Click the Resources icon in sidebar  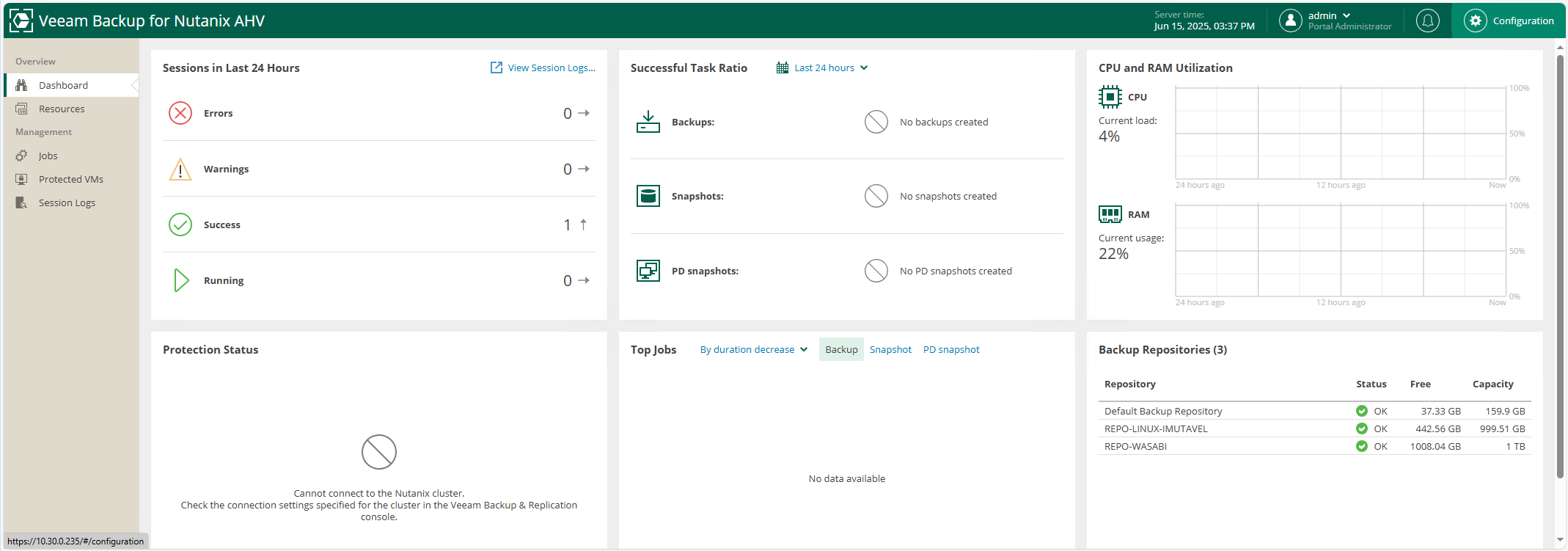(22, 109)
